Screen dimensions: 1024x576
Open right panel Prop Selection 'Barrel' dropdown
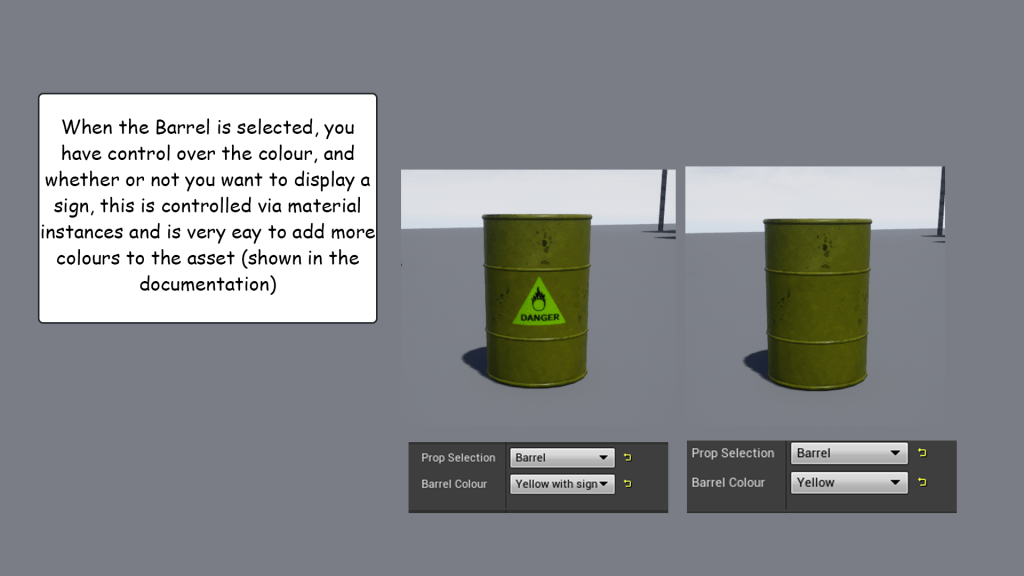pyautogui.click(x=848, y=453)
